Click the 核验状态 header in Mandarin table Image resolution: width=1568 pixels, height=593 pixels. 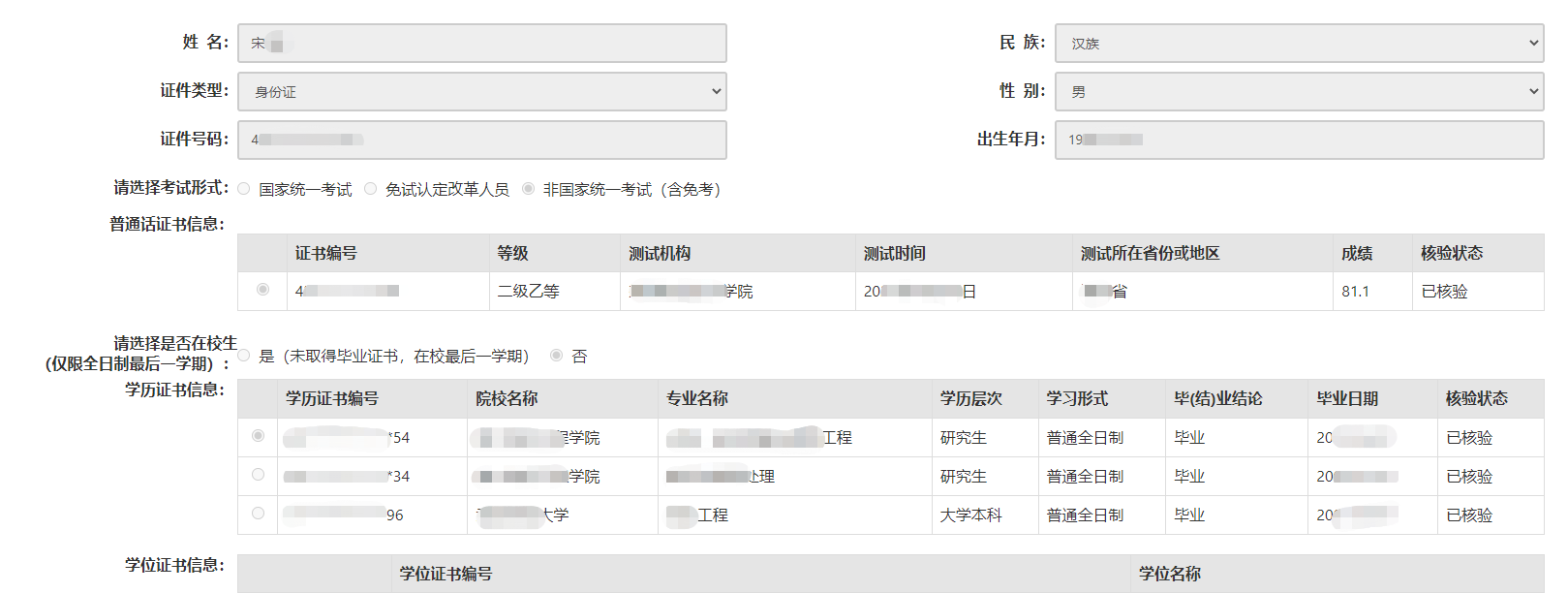[x=1451, y=253]
